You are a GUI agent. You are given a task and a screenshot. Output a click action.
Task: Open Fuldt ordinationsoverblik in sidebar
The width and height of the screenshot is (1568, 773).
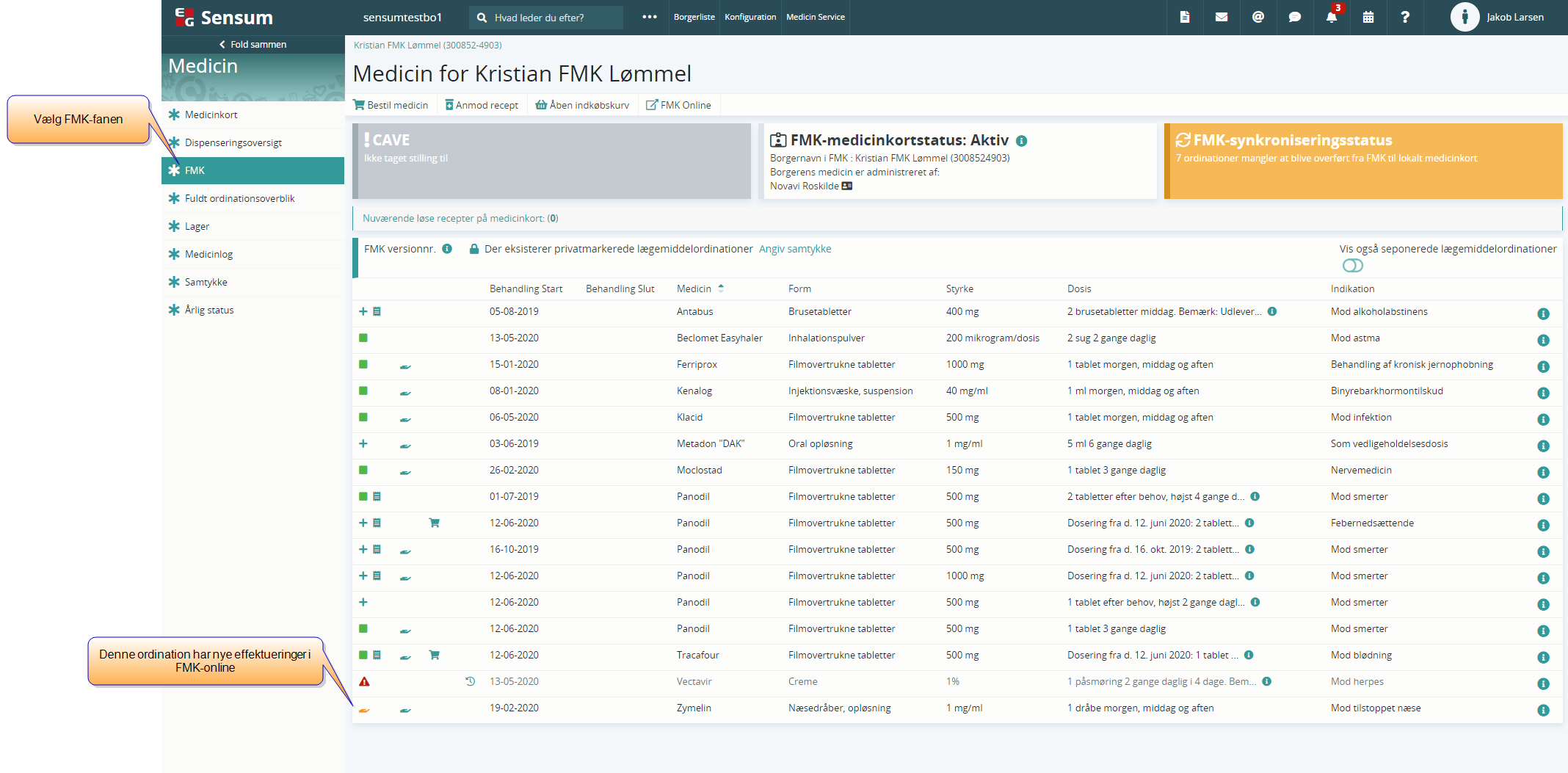point(253,198)
